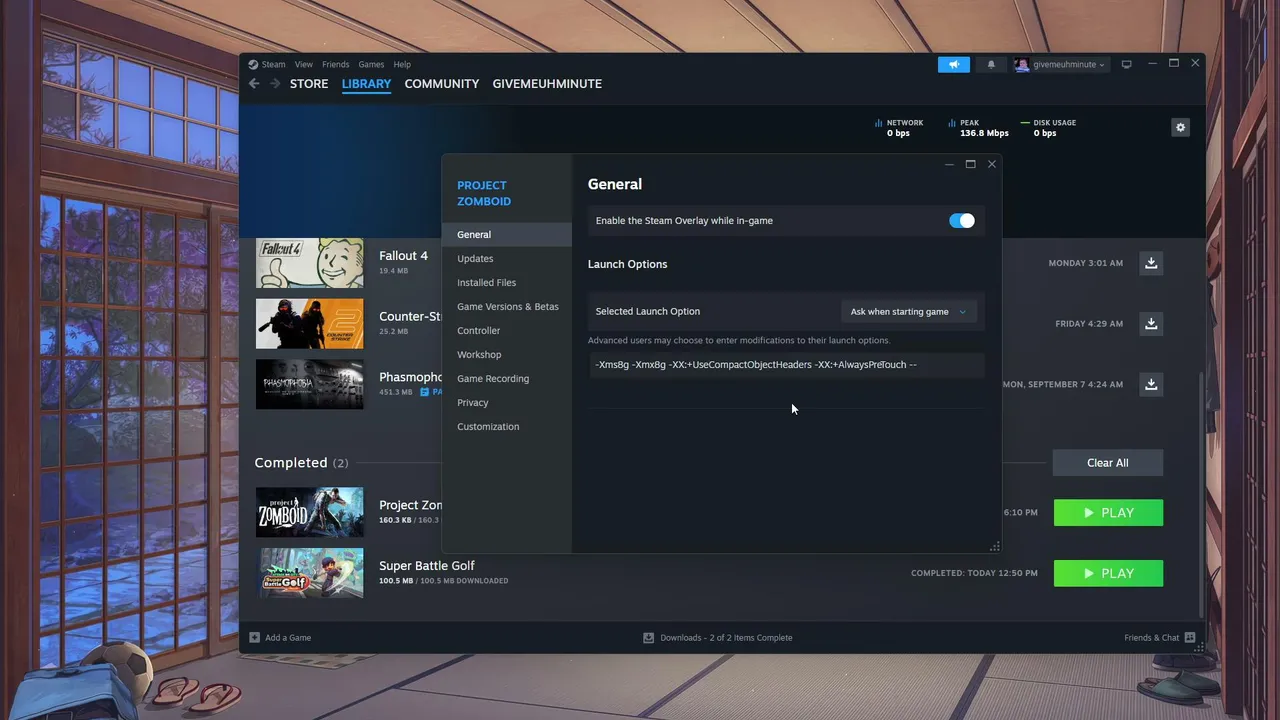Click the download icon for Counter-Strike 2
1280x720 pixels.
pyautogui.click(x=1151, y=324)
